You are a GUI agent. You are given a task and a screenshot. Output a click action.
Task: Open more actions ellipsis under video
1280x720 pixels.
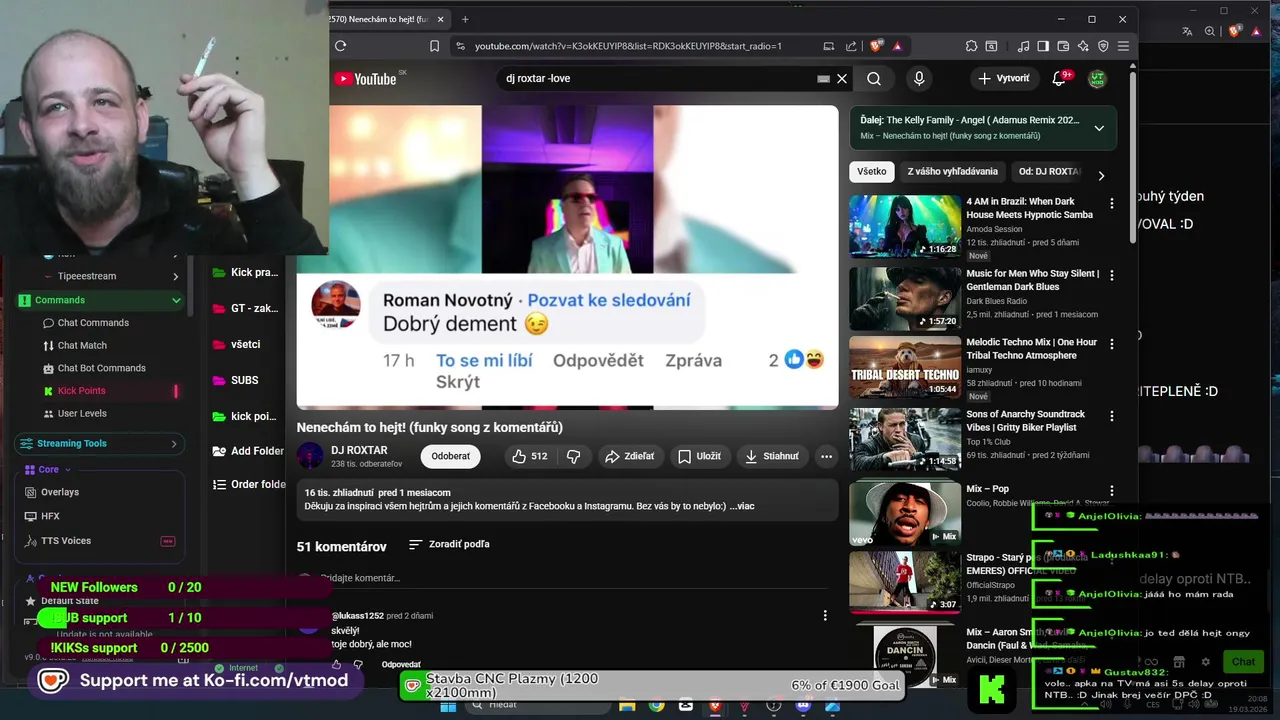pos(826,456)
